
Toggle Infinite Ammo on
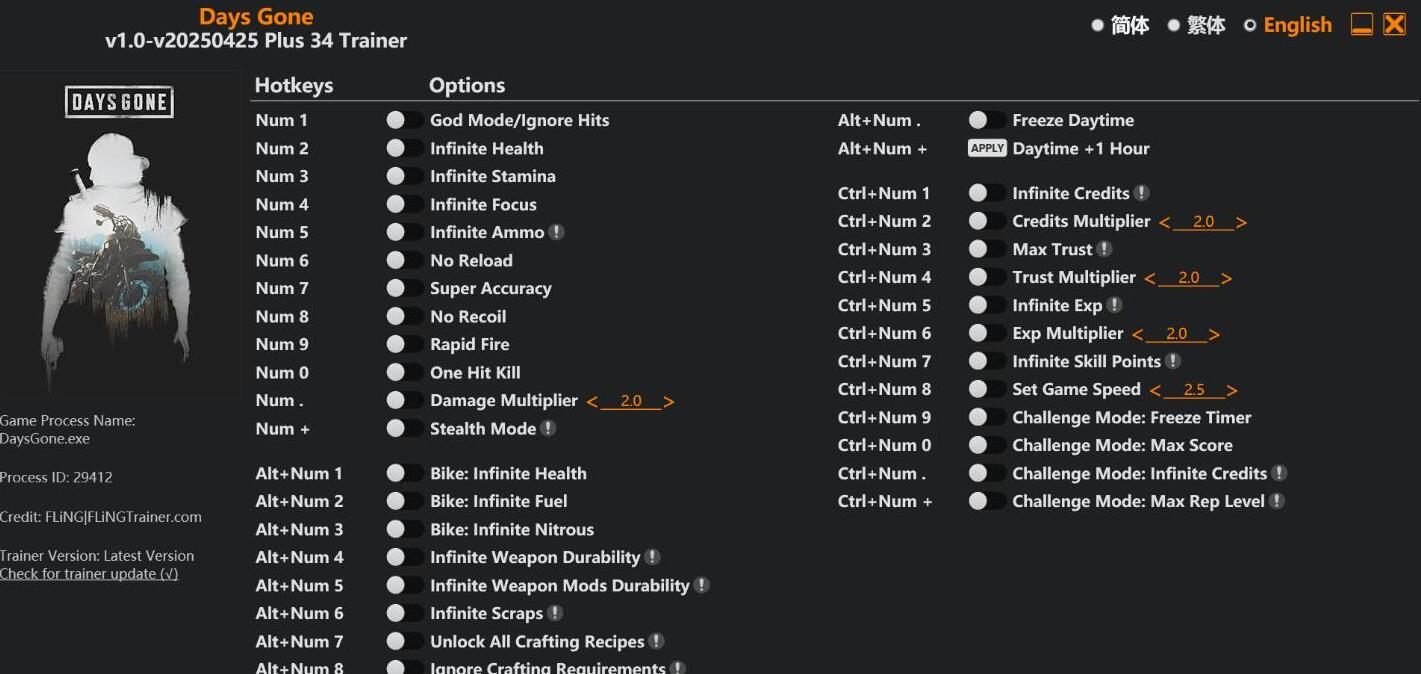click(404, 232)
